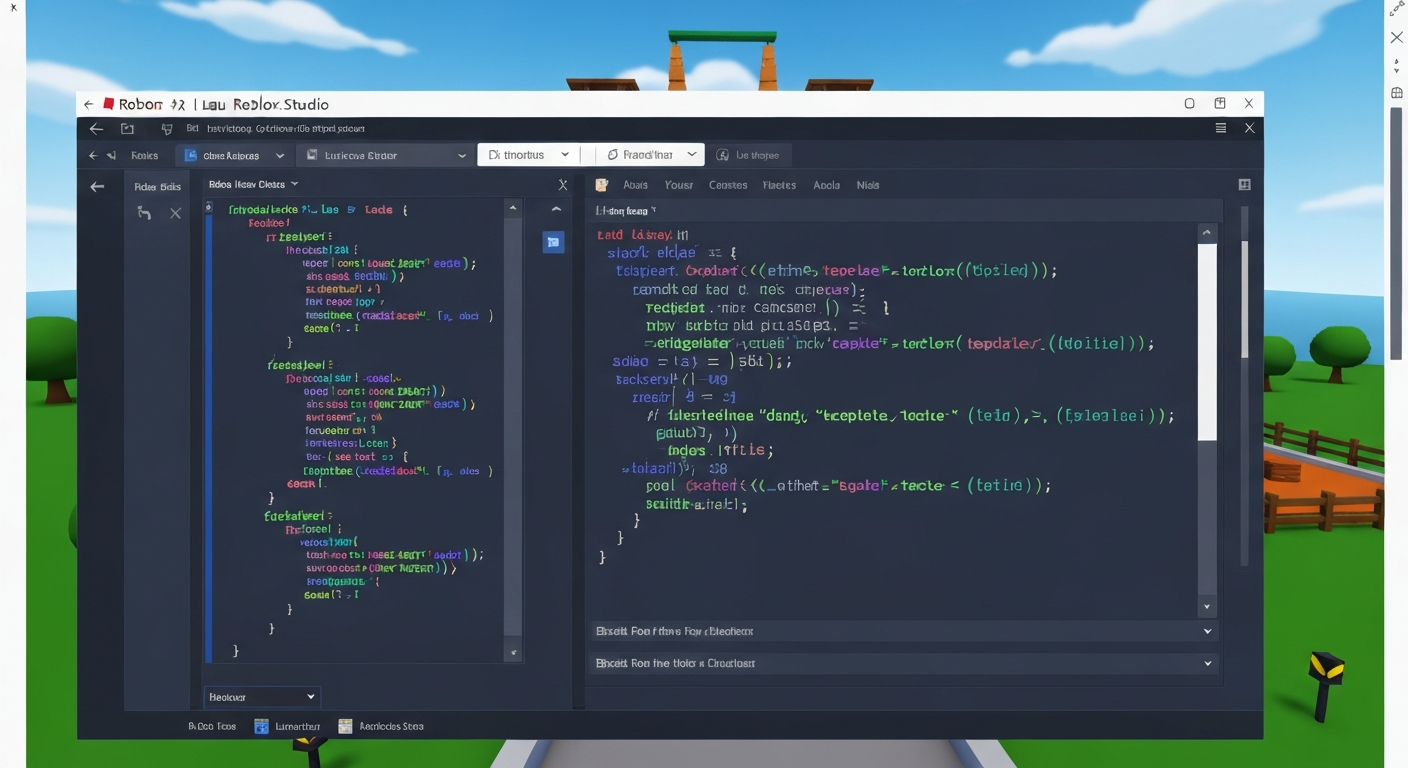Image resolution: width=1408 pixels, height=768 pixels.
Task: Click the up-down arrows icon on the right edge
Action: [x=1397, y=66]
